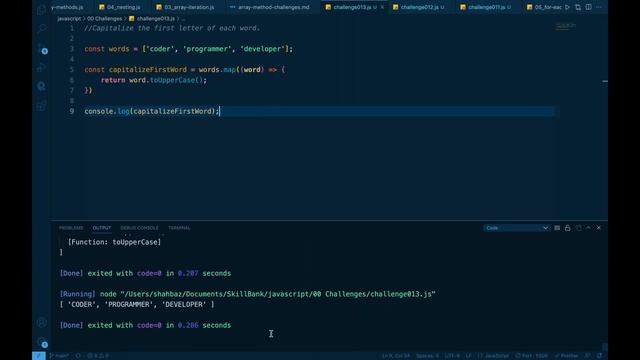Open Source Control view with badge
The height and width of the screenshot is (360, 640).
[42, 48]
